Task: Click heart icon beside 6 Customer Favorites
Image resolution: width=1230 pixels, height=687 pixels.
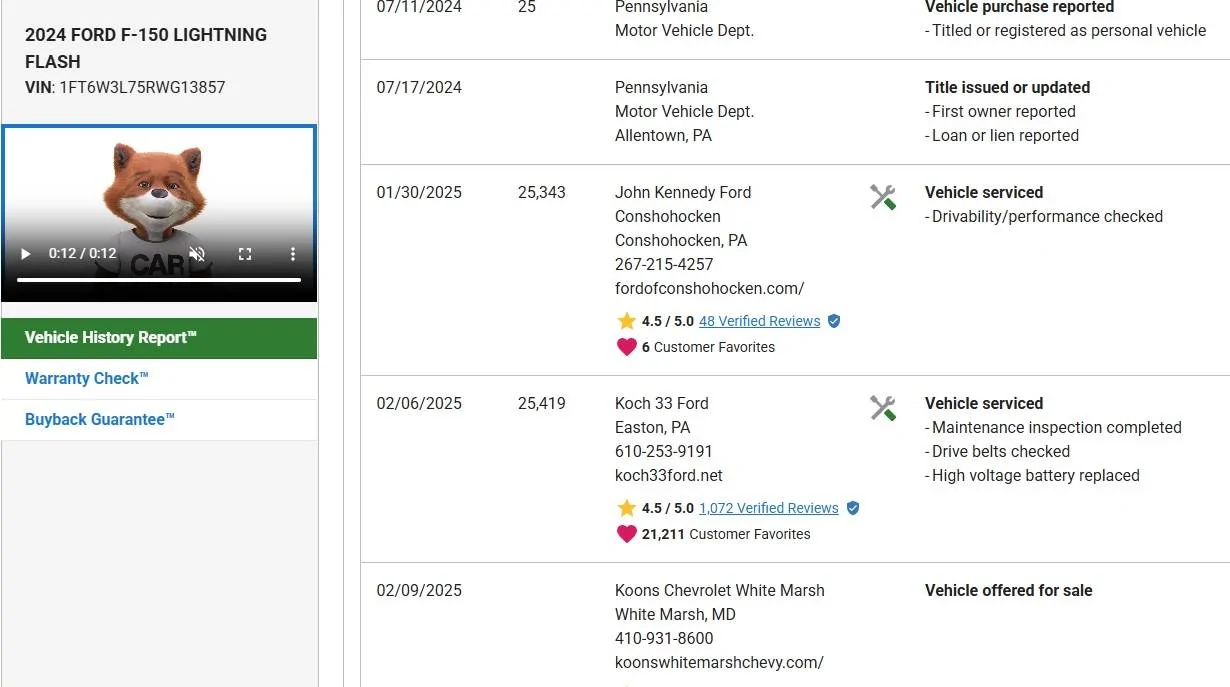Action: 627,347
